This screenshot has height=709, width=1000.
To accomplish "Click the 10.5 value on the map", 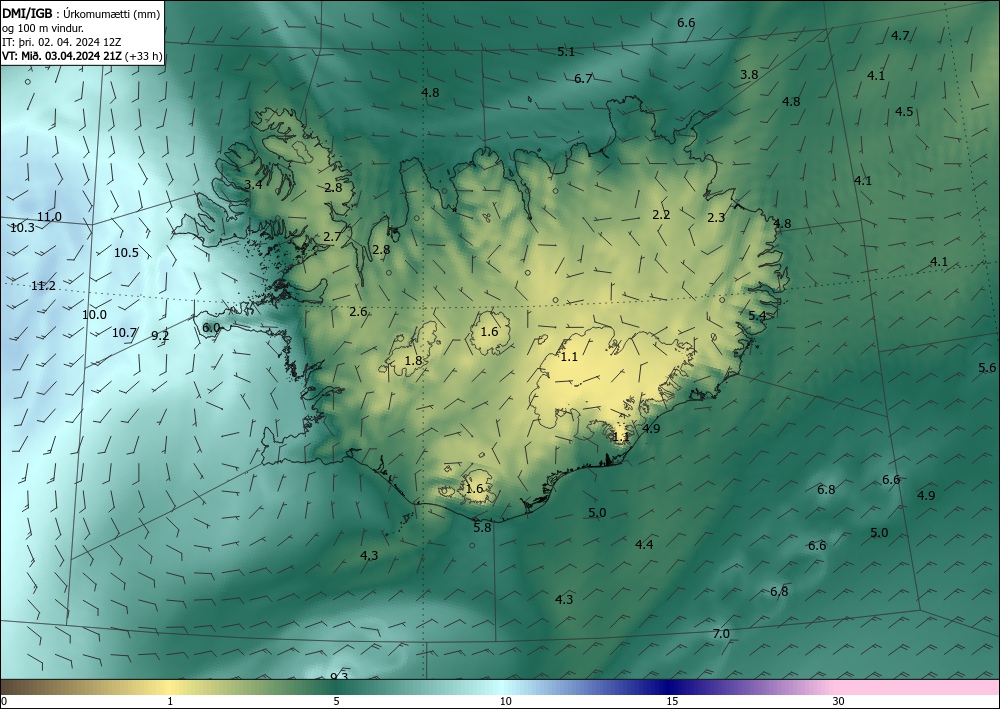I will [x=126, y=252].
